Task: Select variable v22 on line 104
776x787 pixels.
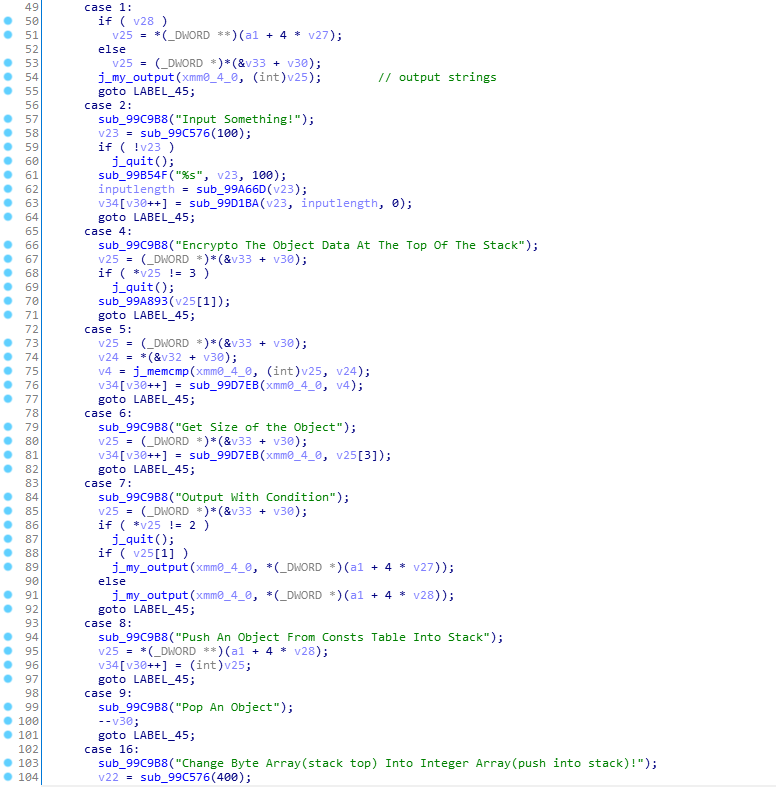Action: [x=108, y=777]
